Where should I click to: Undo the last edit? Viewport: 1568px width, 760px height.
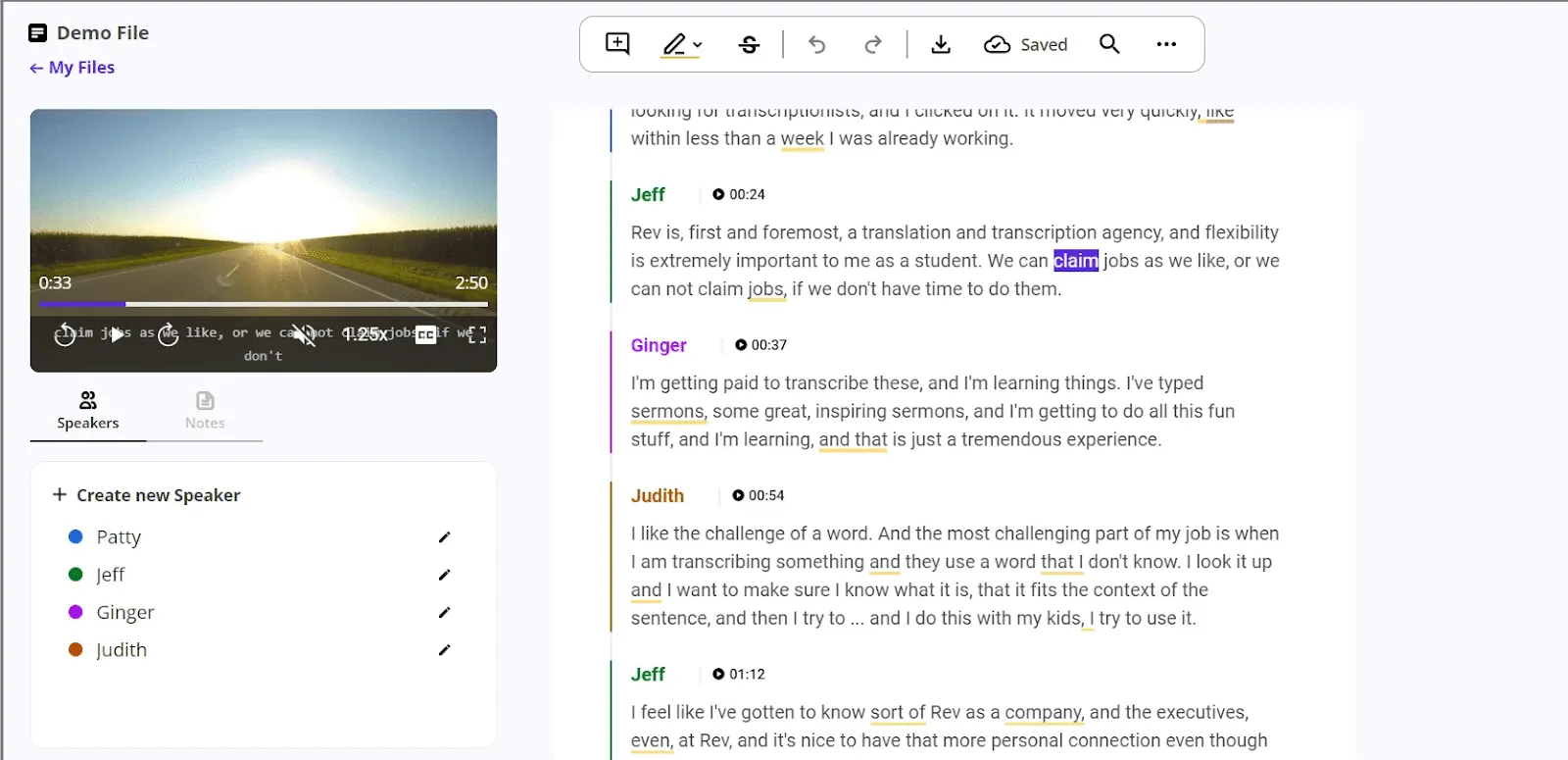[816, 44]
